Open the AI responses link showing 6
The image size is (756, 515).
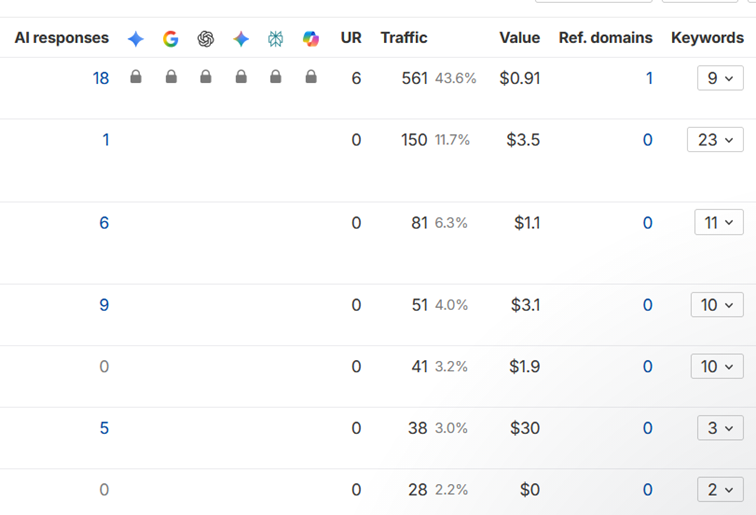[x=104, y=223]
